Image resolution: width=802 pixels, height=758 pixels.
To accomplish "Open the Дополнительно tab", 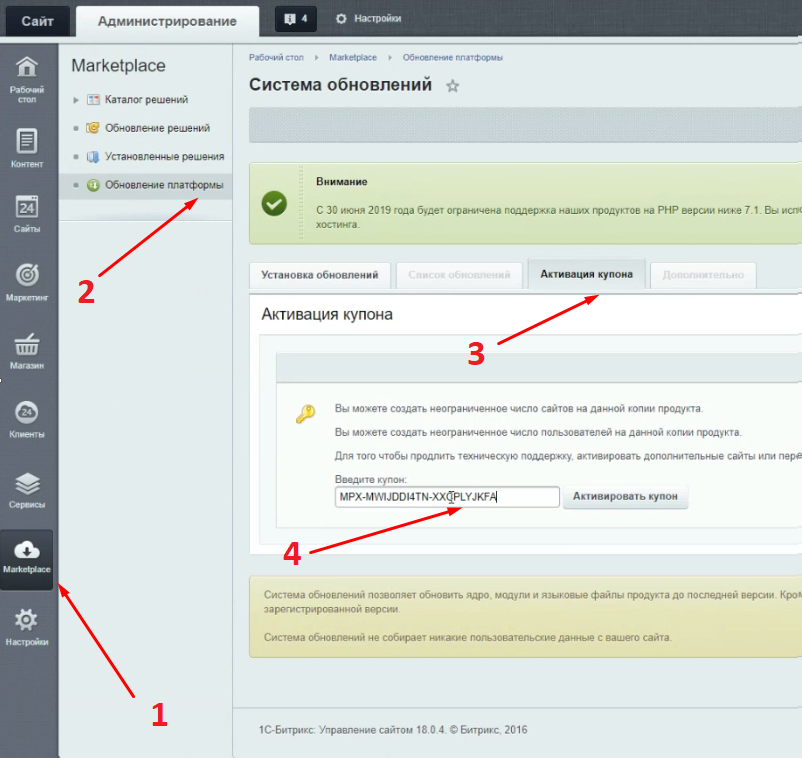I will tap(703, 275).
